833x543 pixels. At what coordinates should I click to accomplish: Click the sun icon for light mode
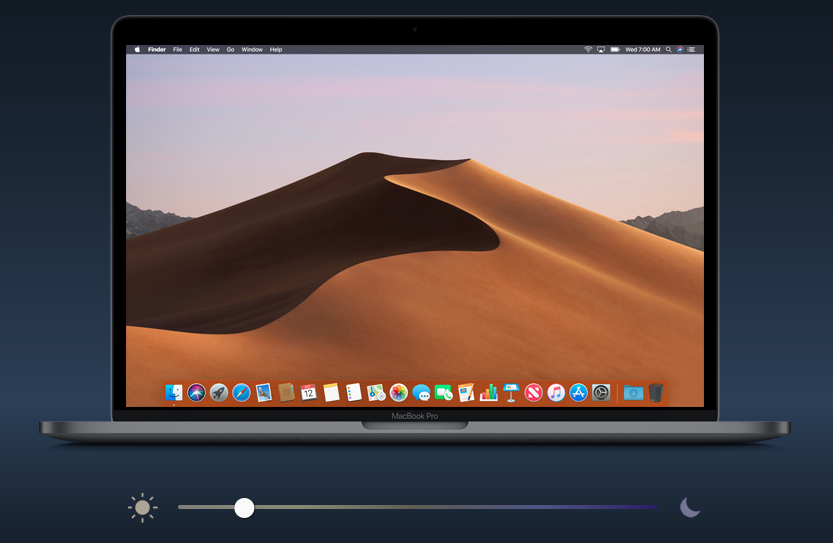tap(143, 507)
